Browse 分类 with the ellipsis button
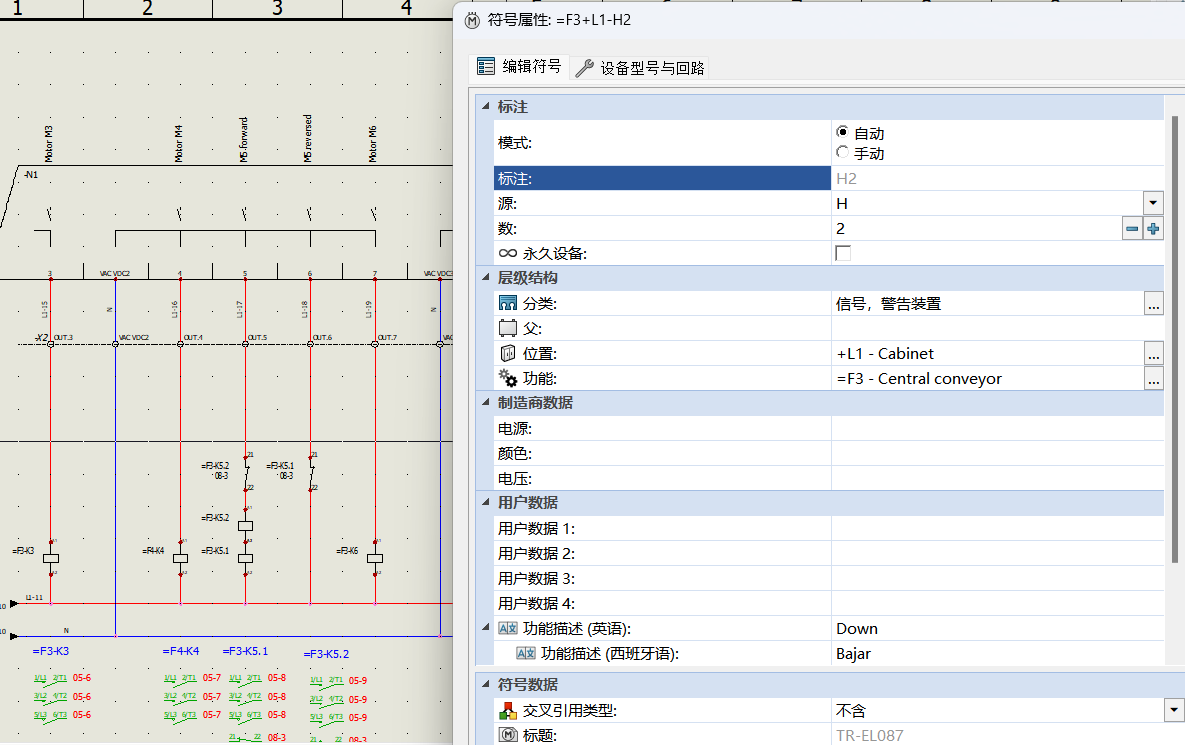The width and height of the screenshot is (1185, 745). click(1154, 304)
